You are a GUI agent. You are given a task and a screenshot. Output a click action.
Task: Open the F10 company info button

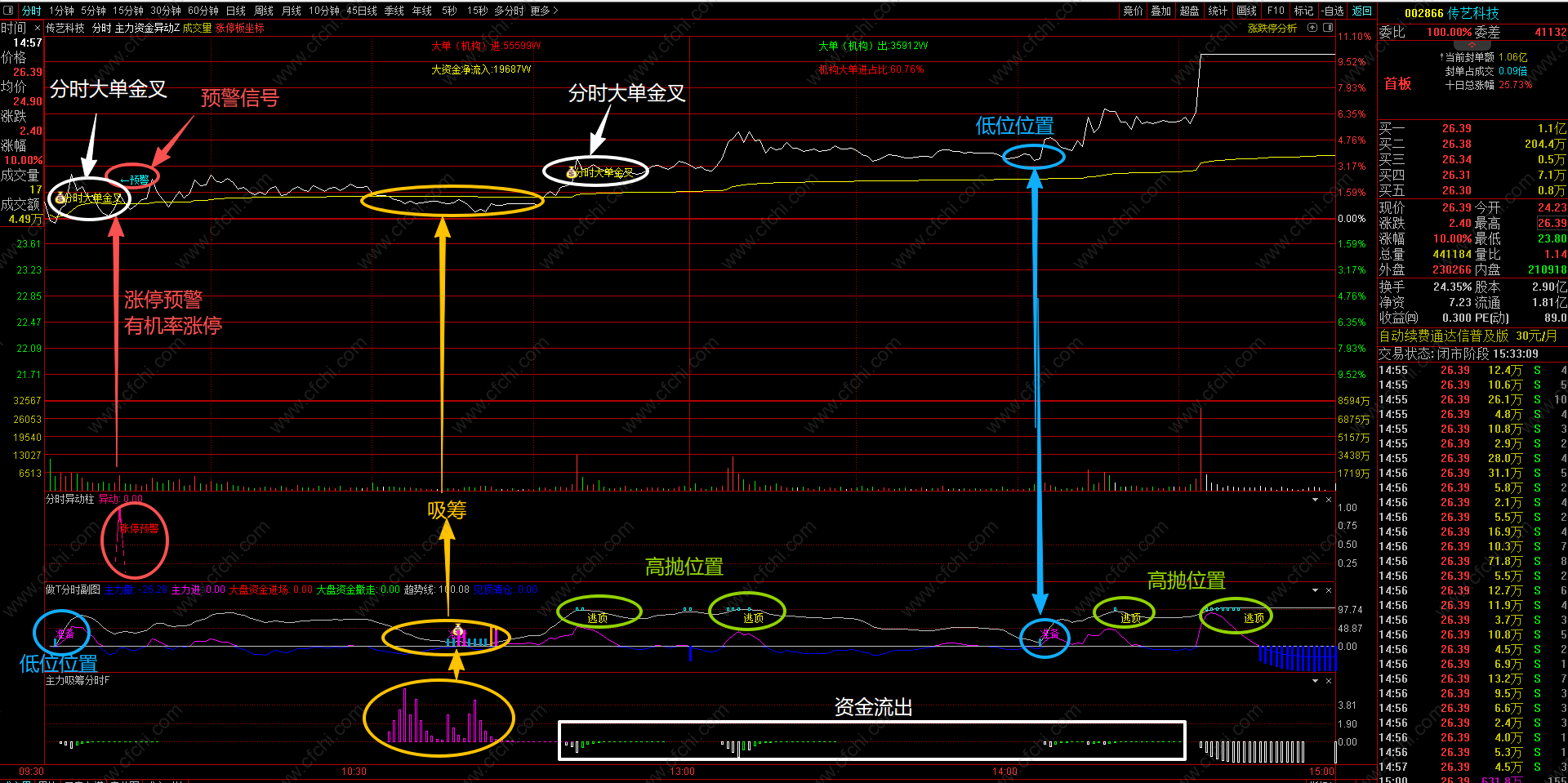(1276, 11)
